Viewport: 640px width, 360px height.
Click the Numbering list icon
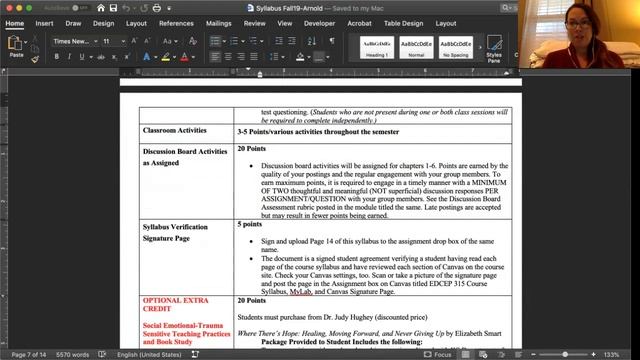click(234, 41)
